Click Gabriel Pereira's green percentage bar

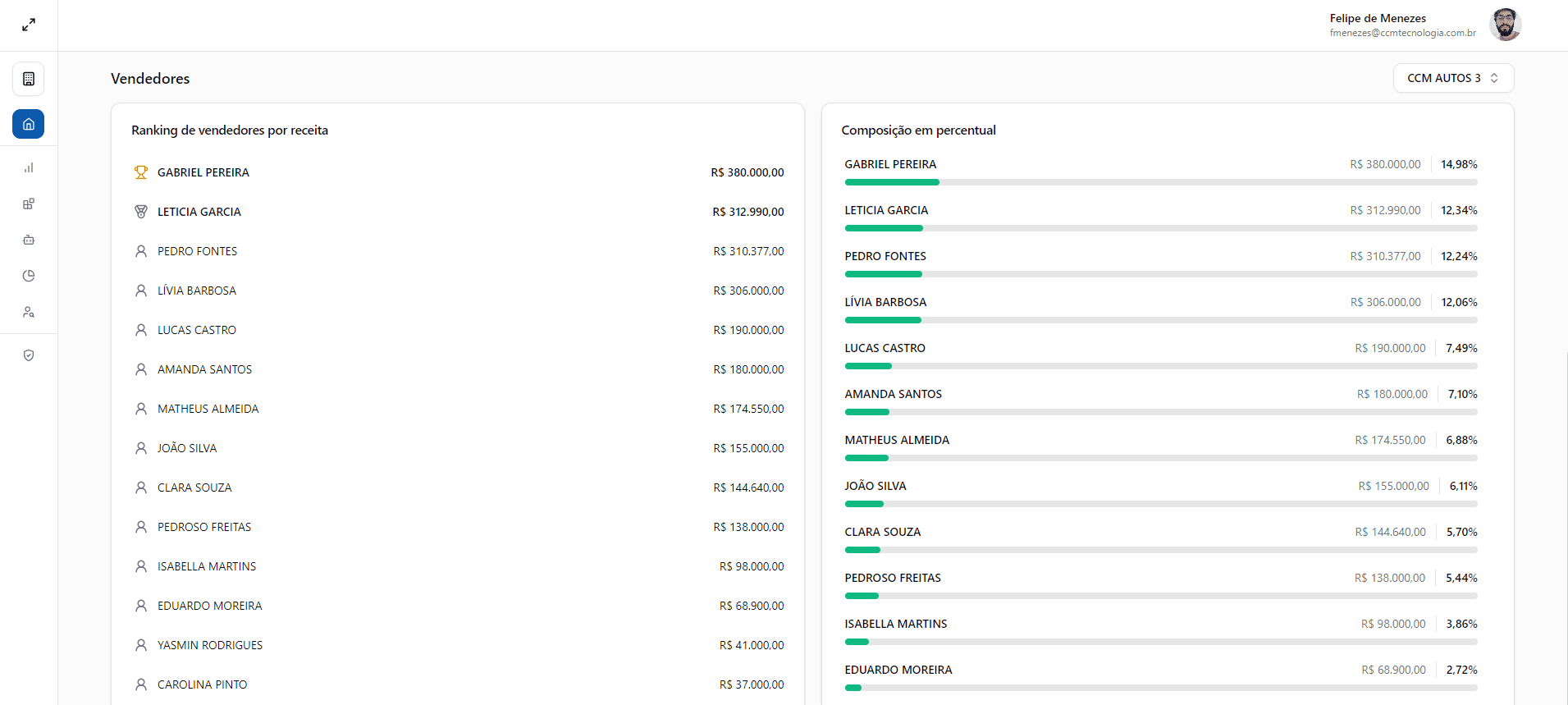[x=892, y=182]
